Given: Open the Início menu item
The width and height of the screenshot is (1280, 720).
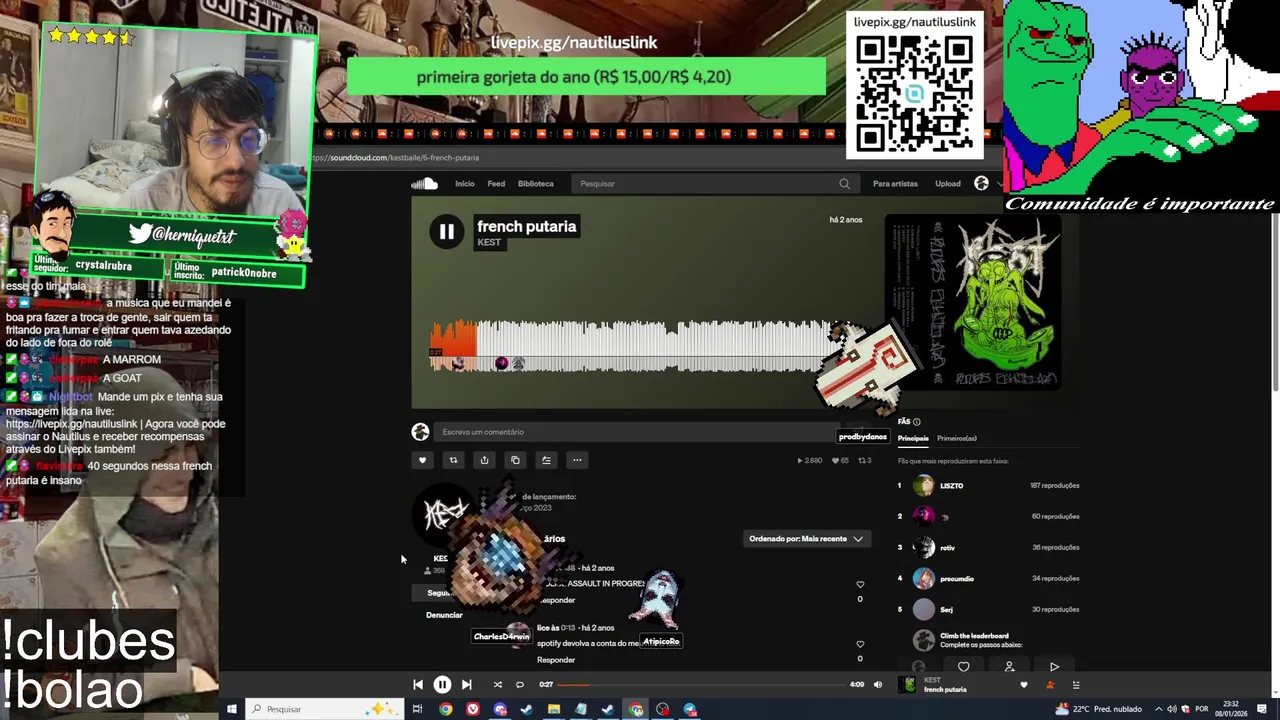Looking at the screenshot, I should click(465, 184).
